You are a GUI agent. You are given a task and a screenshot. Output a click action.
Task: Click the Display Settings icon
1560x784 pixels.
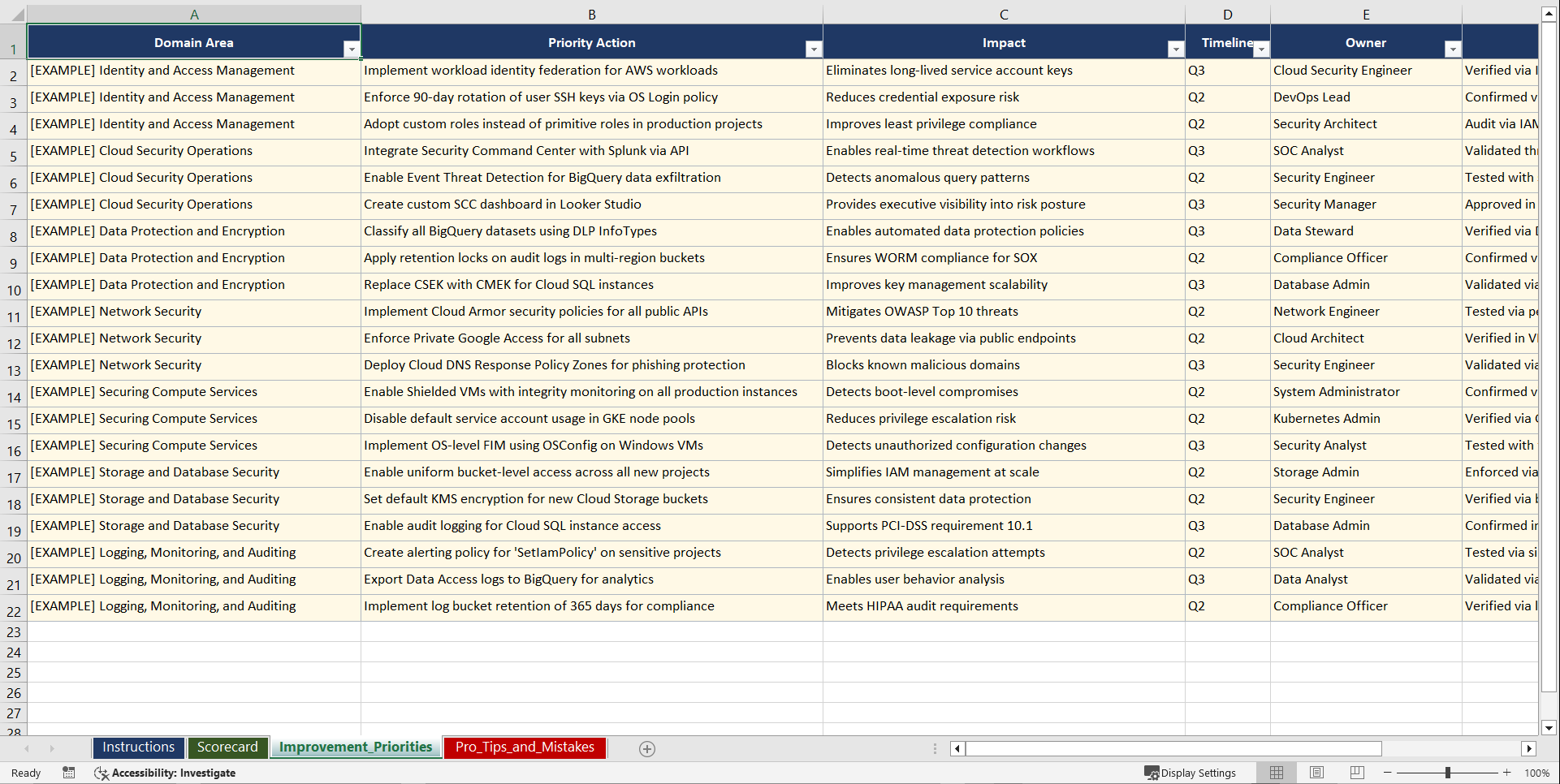(x=1151, y=773)
